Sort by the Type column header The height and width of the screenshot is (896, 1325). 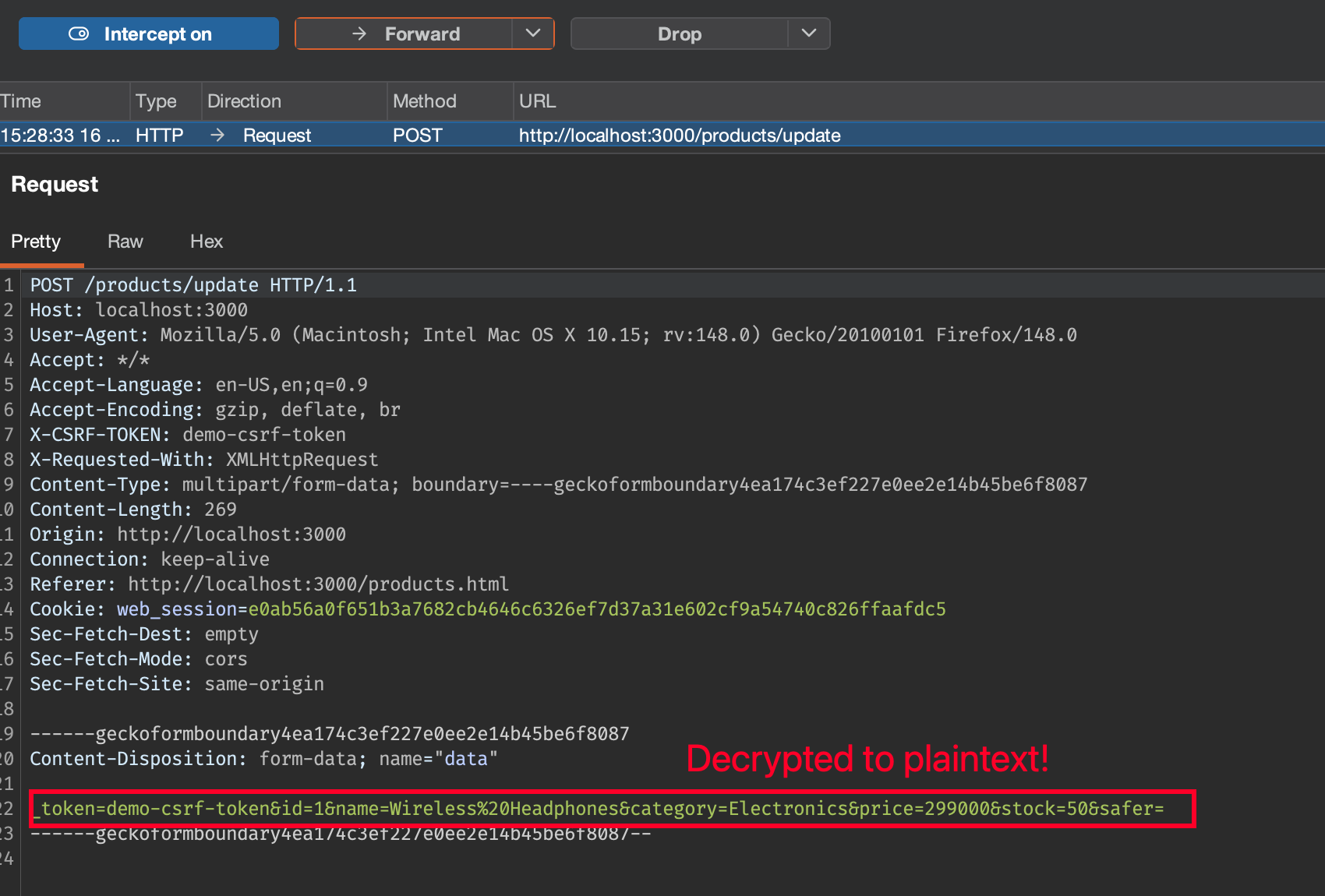(x=156, y=101)
